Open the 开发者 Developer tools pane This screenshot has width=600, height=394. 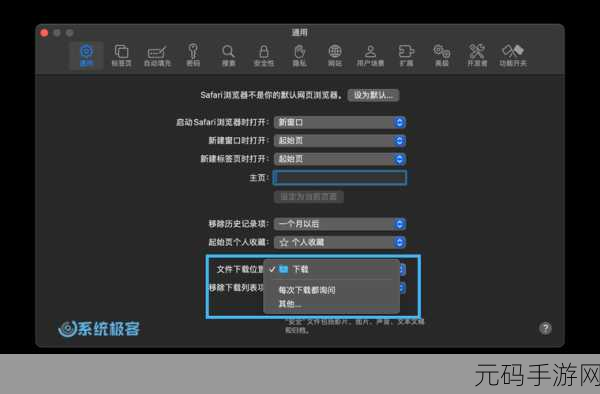tap(477, 55)
